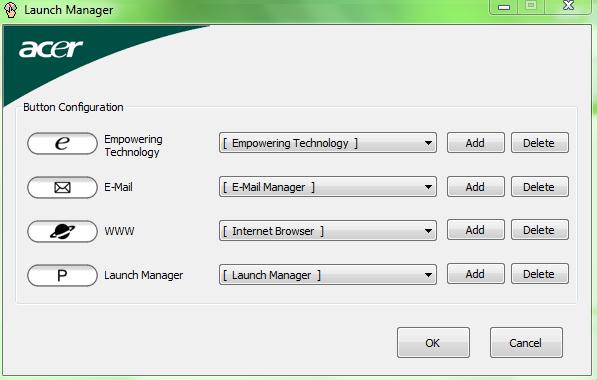Delete the Empowering Technology key assignment
The height and width of the screenshot is (380, 597).
540,143
